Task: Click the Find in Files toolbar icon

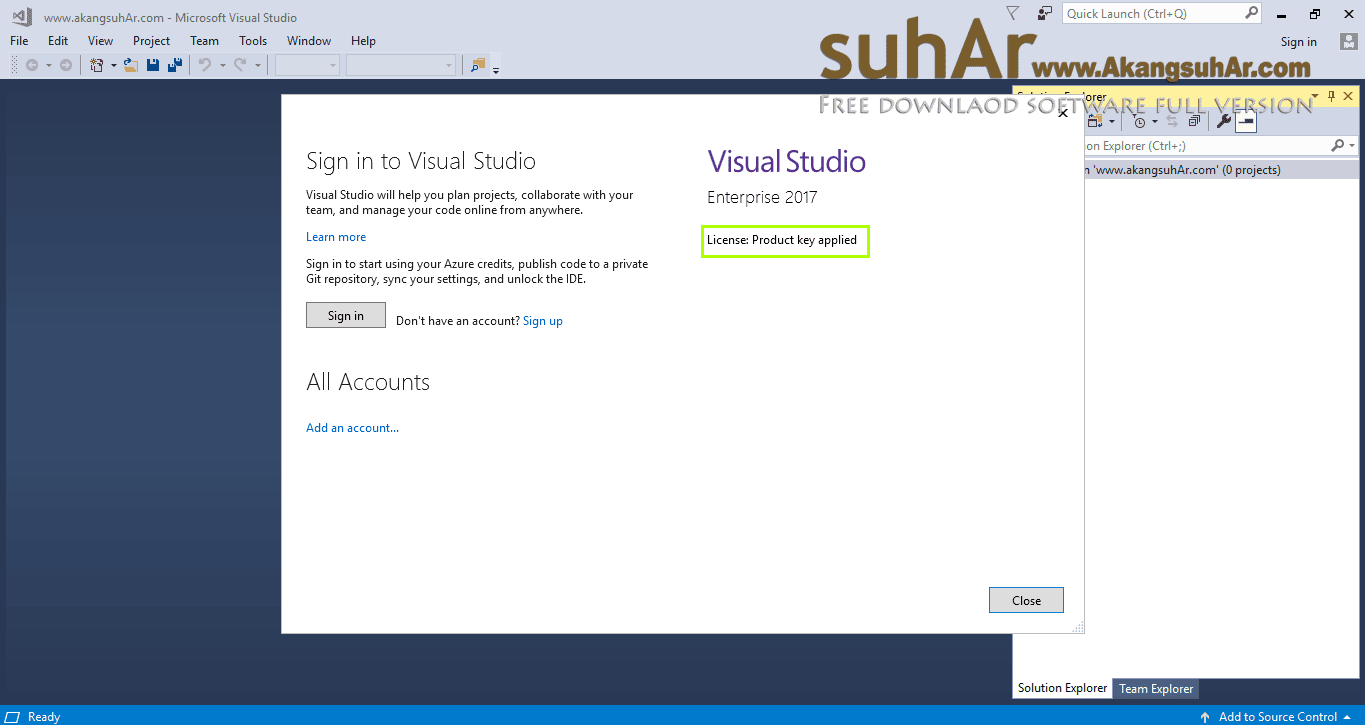Action: click(478, 65)
